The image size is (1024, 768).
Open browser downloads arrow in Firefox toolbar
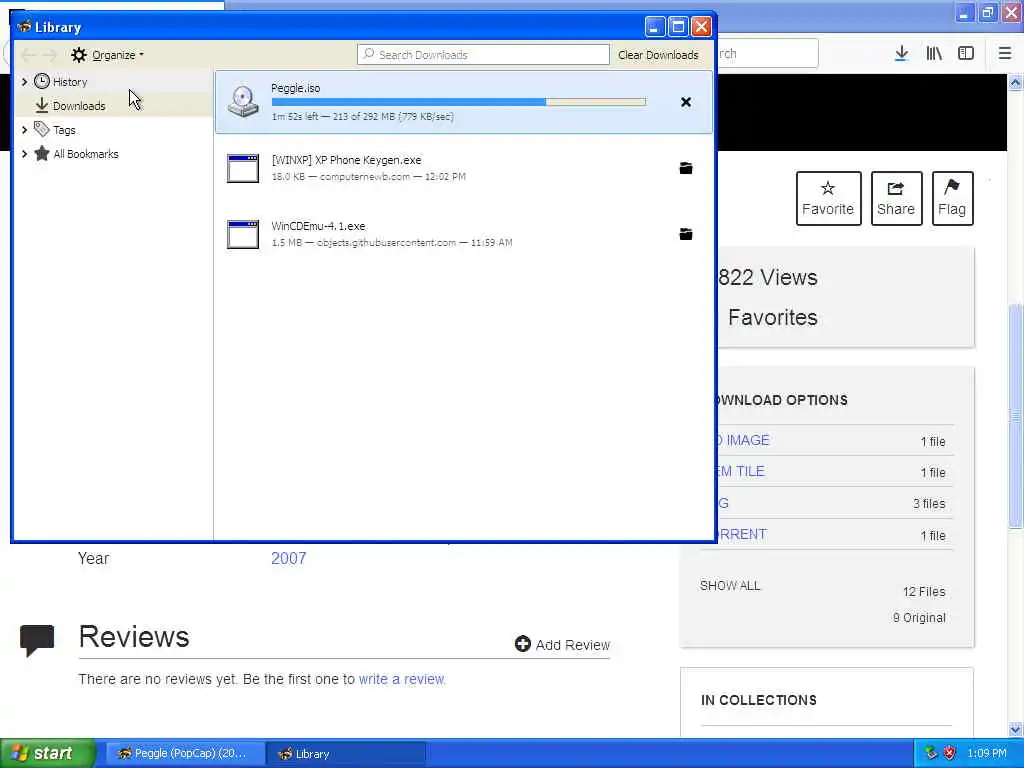click(901, 54)
